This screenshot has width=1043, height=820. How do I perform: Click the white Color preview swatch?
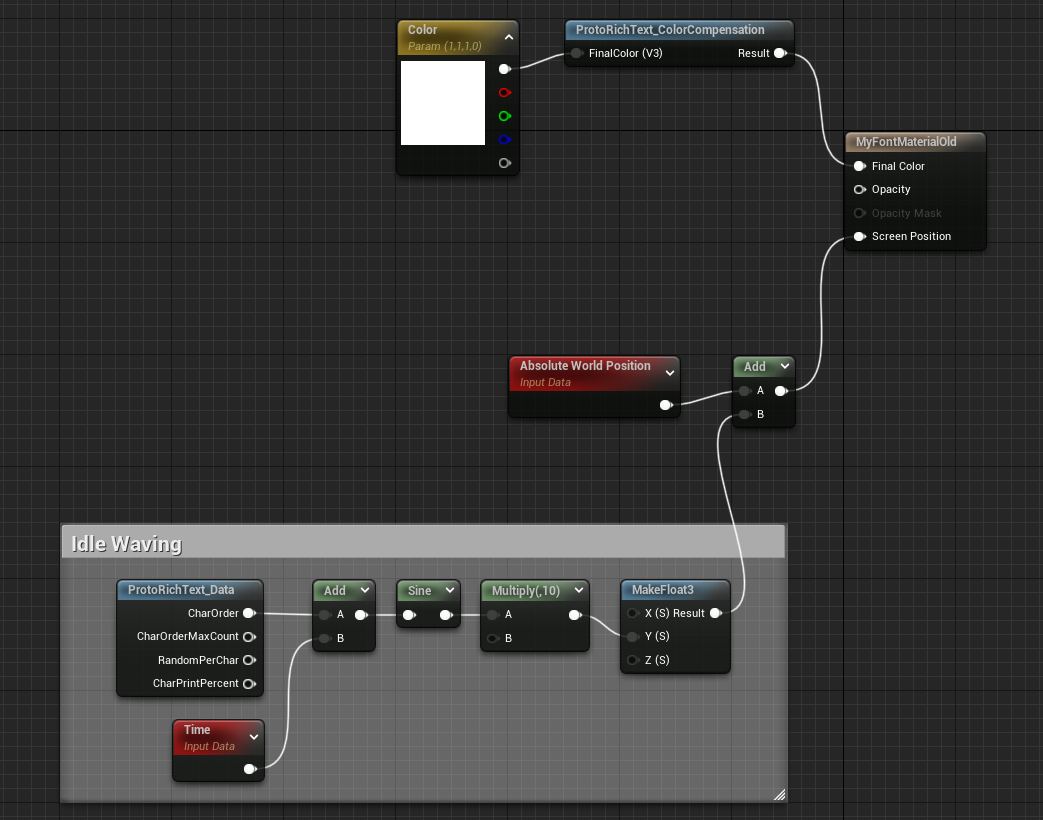click(x=443, y=103)
